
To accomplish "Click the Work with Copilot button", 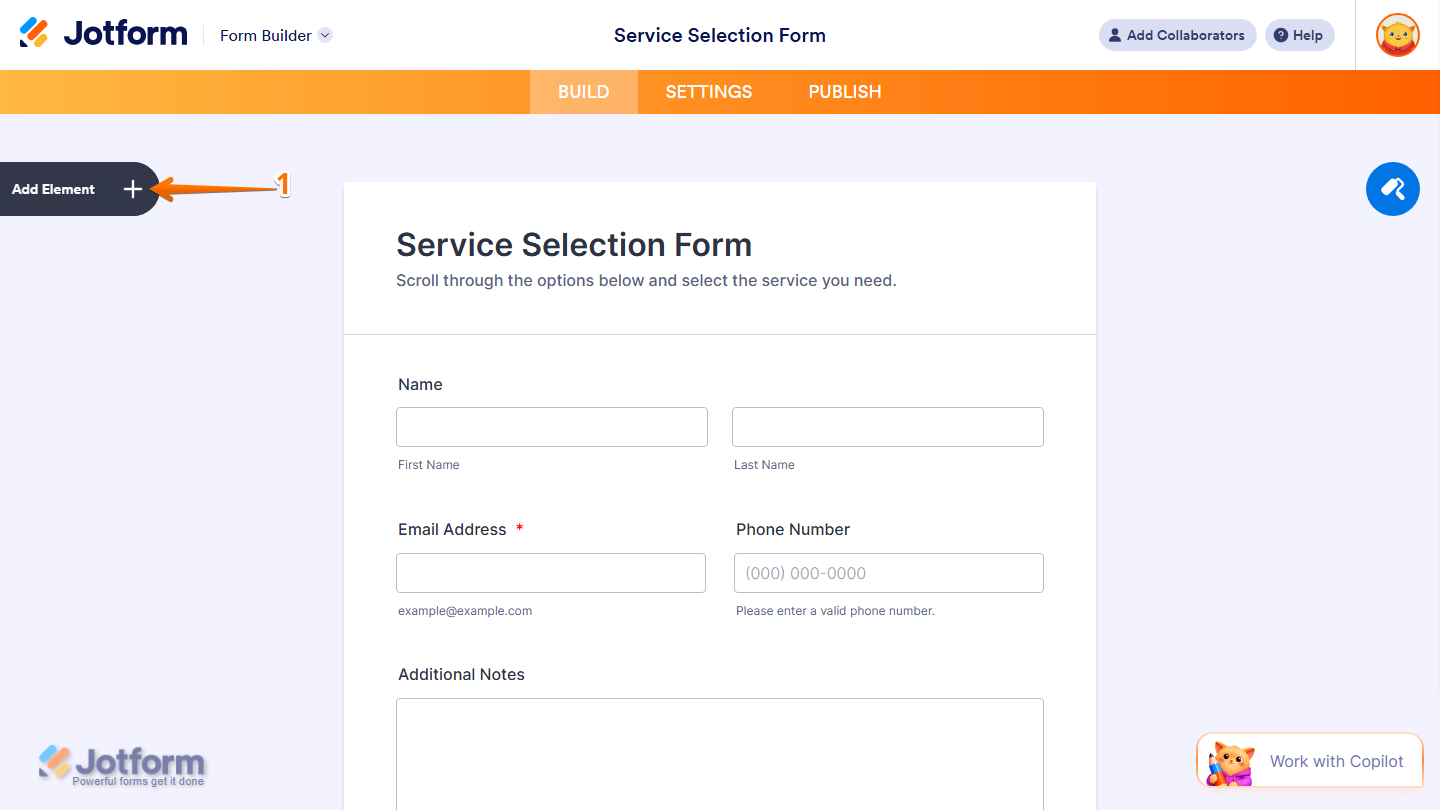I will point(1336,760).
